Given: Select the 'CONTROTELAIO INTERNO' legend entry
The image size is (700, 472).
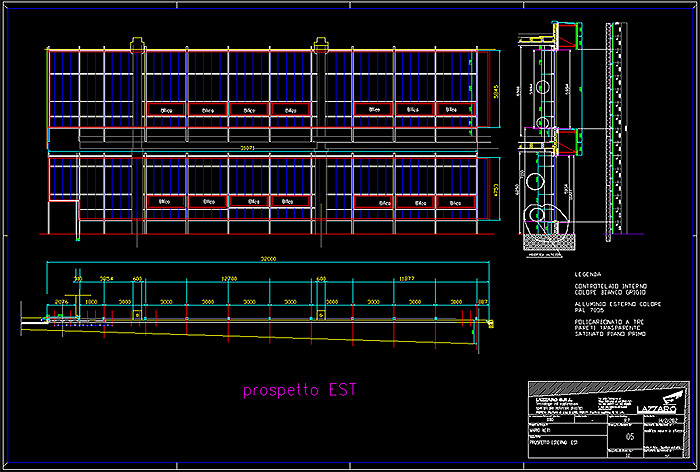Looking at the screenshot, I should tap(609, 285).
